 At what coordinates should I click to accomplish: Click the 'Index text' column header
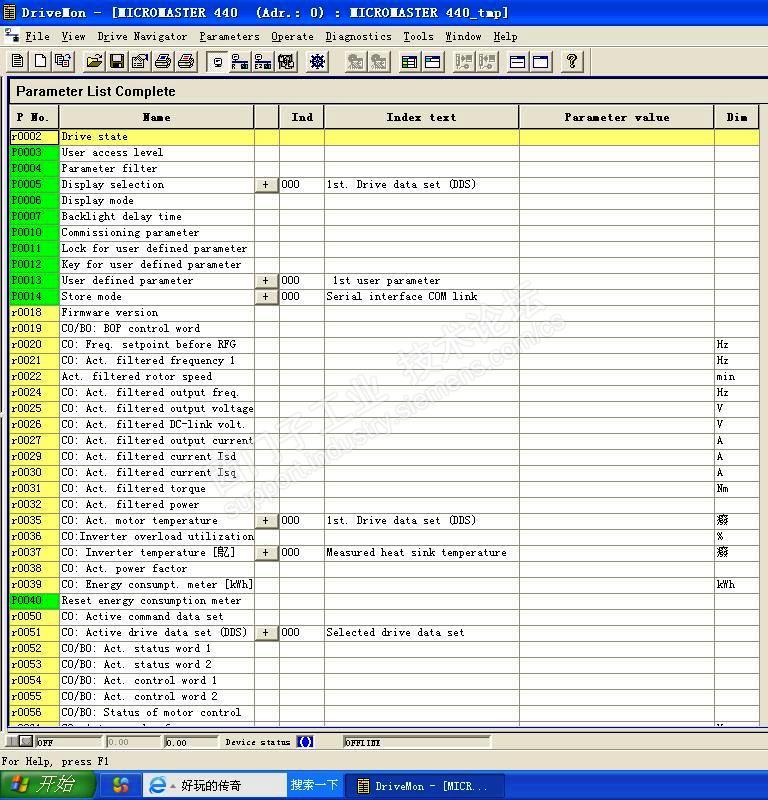point(422,117)
